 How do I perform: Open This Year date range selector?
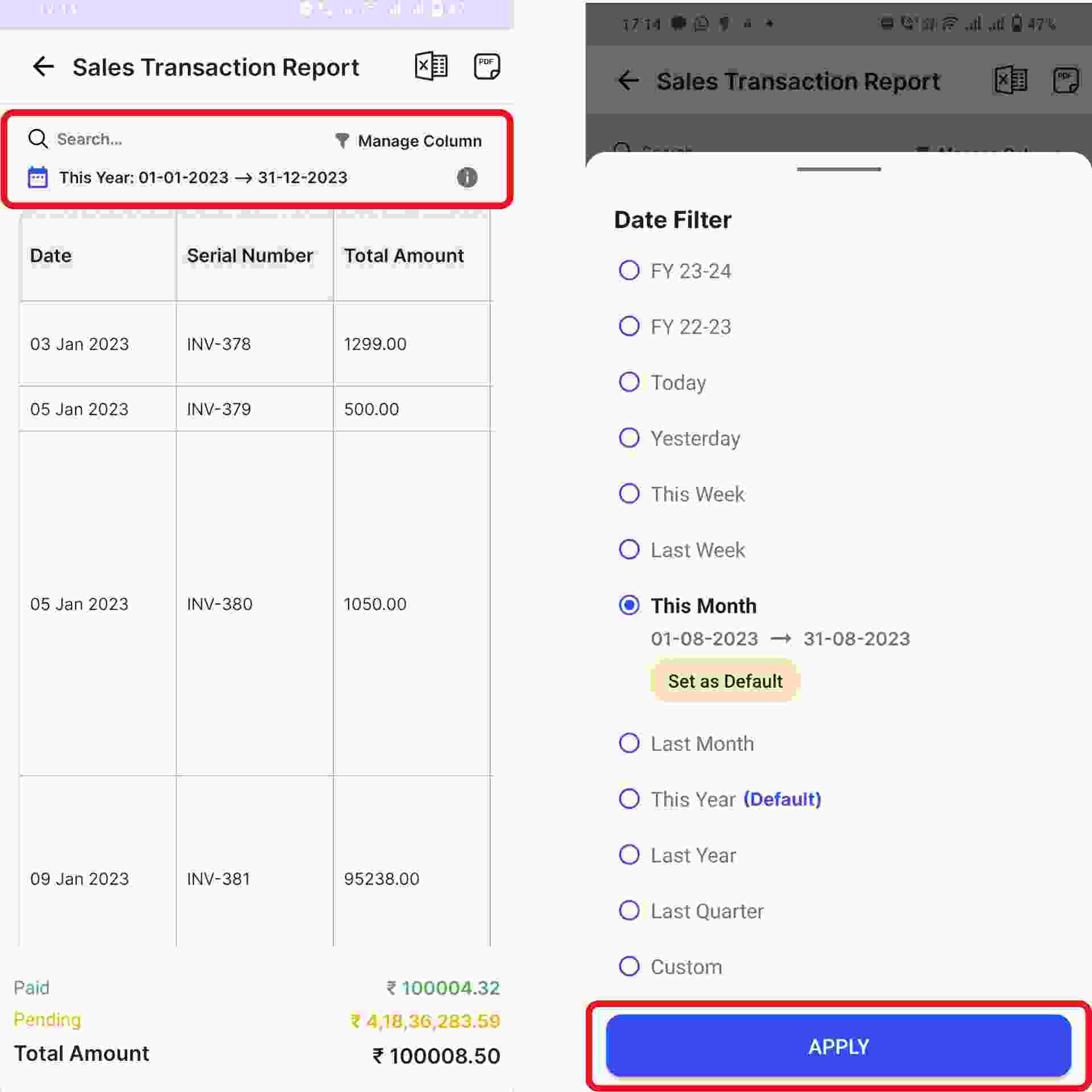coord(203,178)
